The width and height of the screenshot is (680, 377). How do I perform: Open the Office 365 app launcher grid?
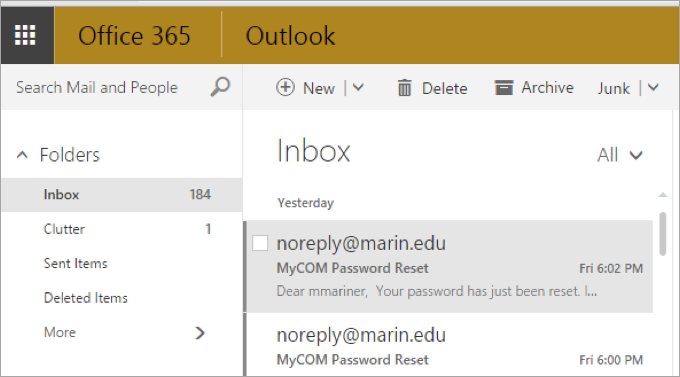coord(25,35)
